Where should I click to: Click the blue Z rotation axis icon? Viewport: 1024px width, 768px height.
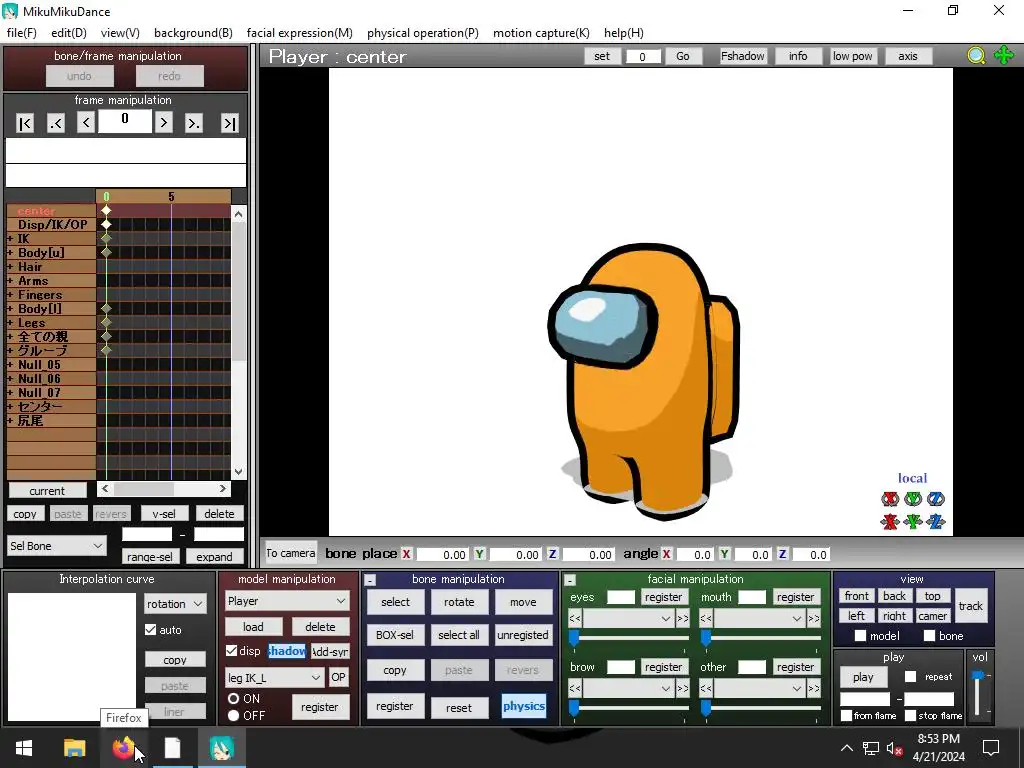936,499
